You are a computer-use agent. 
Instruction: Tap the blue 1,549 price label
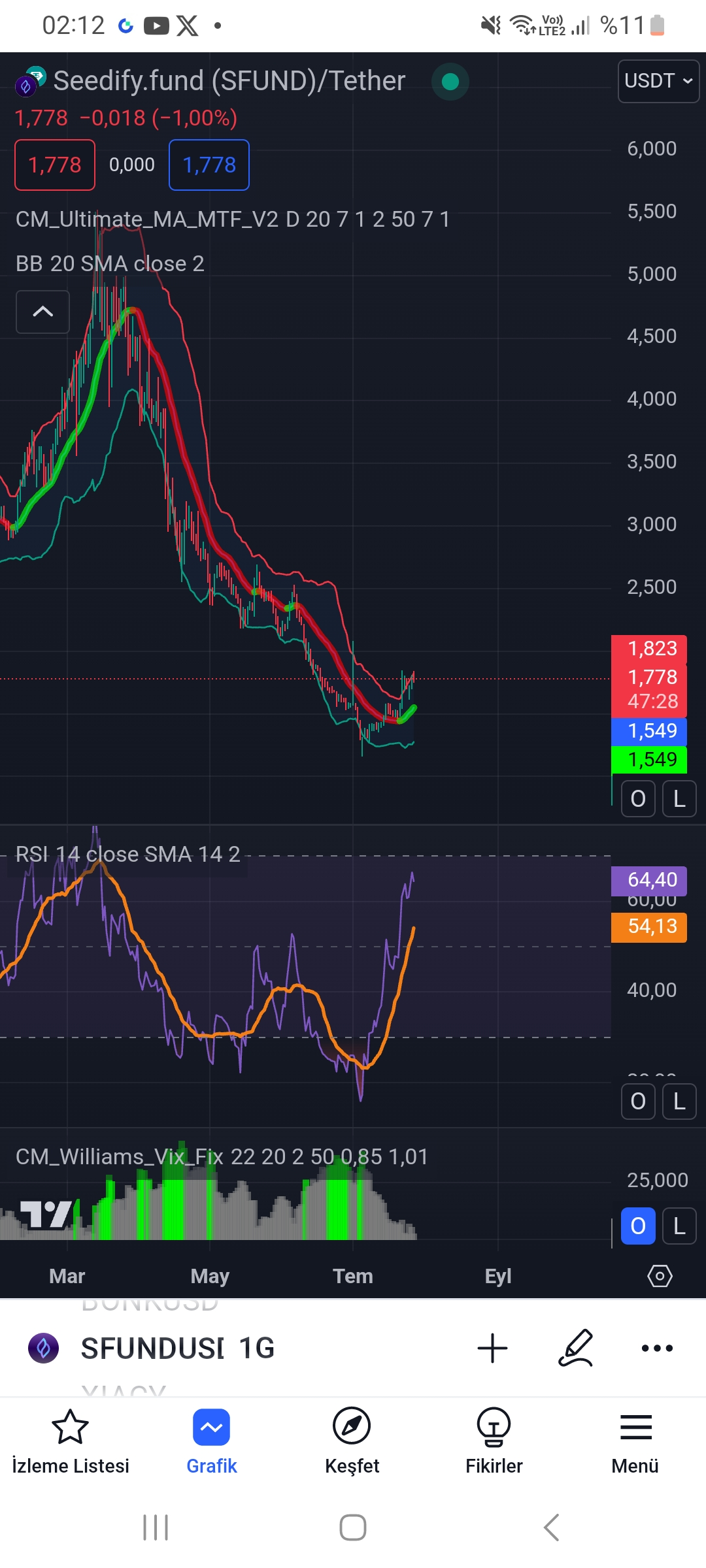[649, 731]
